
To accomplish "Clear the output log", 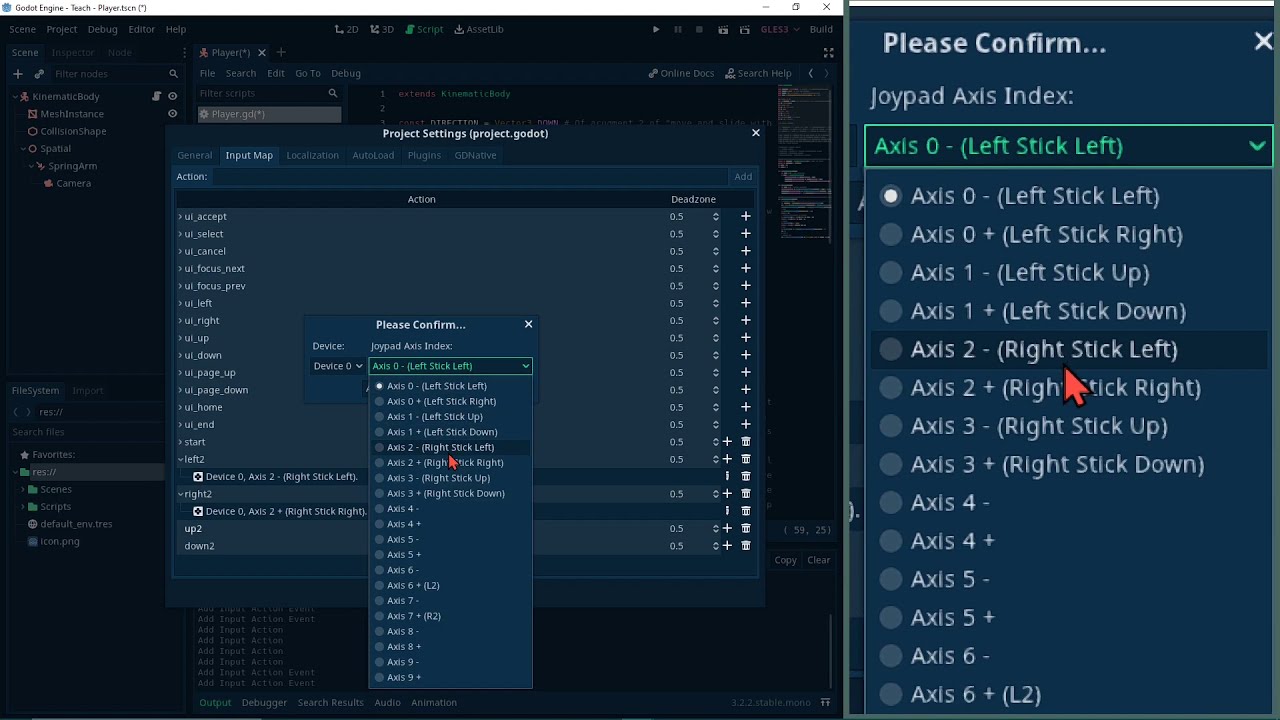I will [x=819, y=560].
